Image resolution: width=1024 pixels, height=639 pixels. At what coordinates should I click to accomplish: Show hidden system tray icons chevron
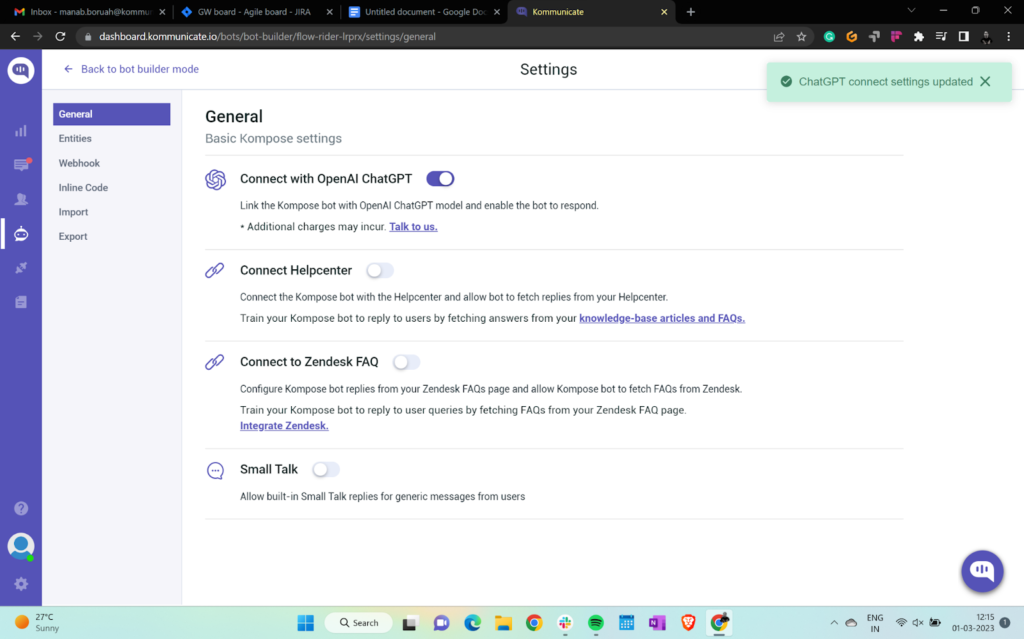click(x=834, y=623)
